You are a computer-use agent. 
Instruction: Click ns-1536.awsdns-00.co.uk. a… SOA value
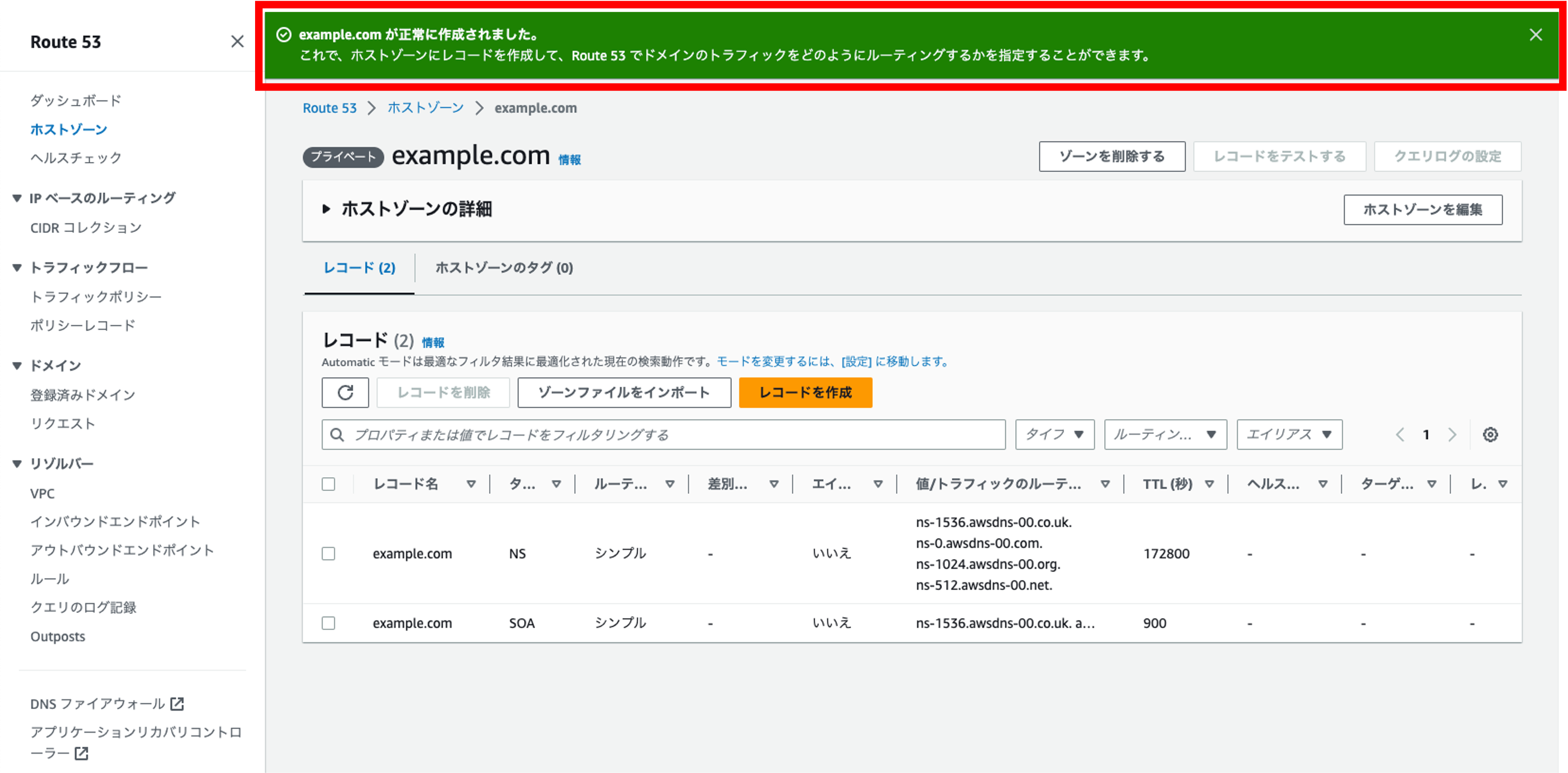pos(1005,623)
